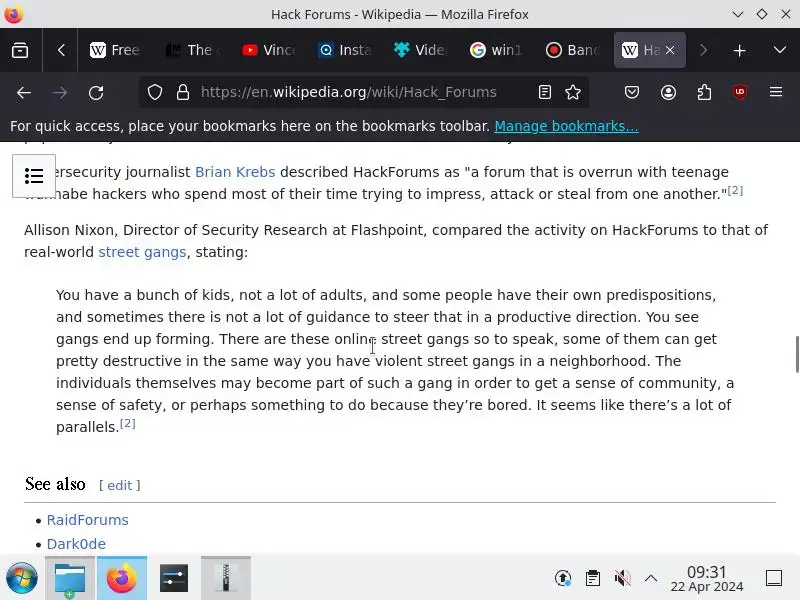Open the Extensions puzzle icon
The height and width of the screenshot is (600, 800).
tap(704, 92)
